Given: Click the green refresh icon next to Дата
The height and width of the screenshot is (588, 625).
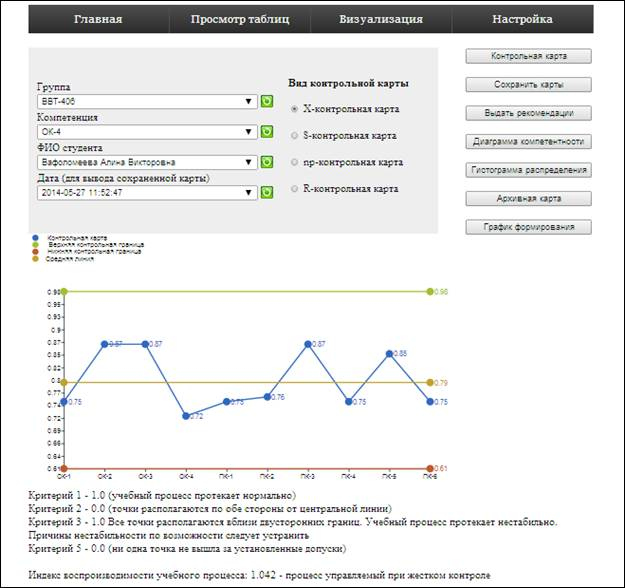Looking at the screenshot, I should click(x=267, y=192).
